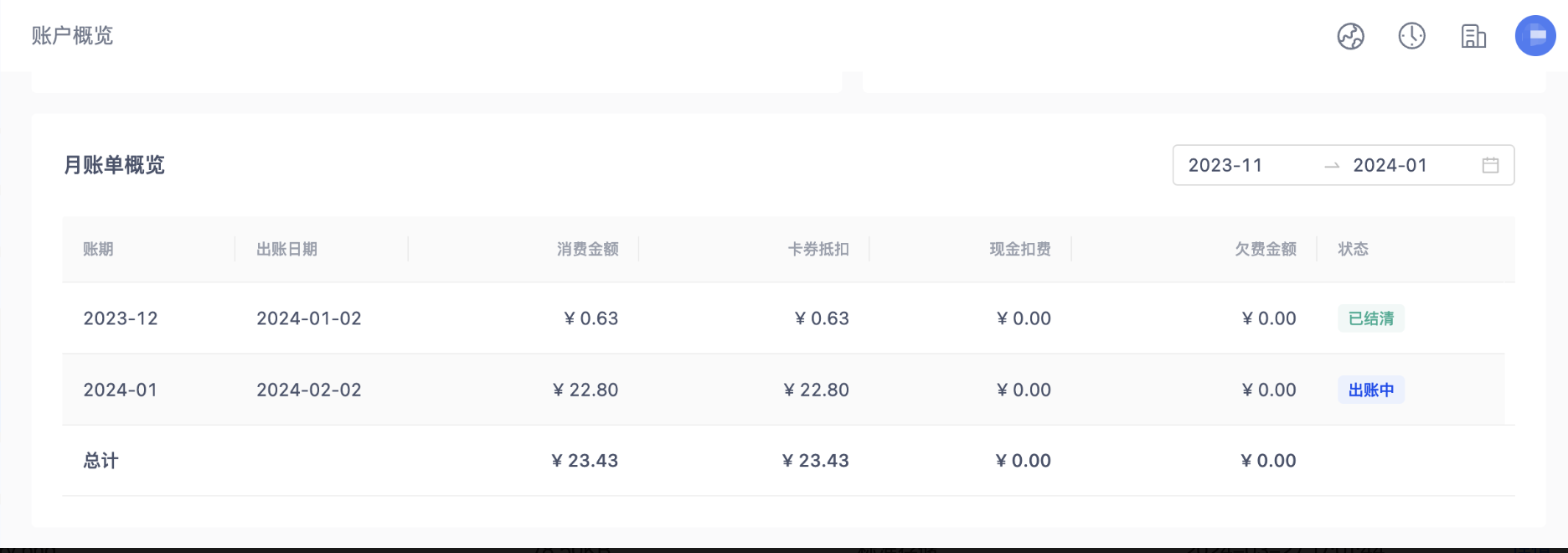
Task: Select the 2024-01 billing period row
Action: point(121,390)
